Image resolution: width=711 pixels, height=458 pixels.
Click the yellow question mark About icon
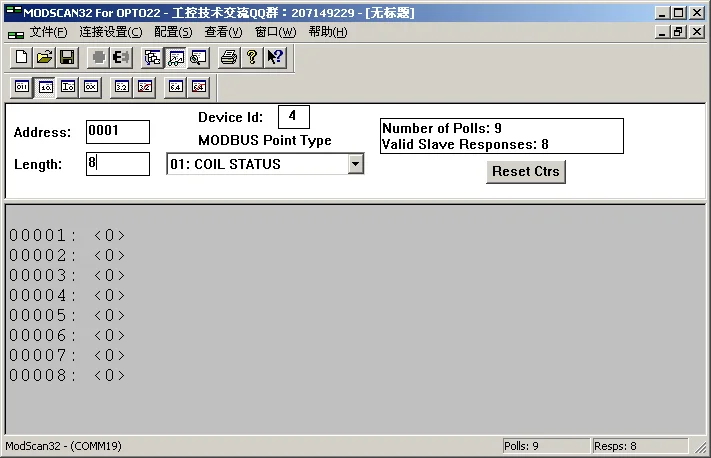(252, 57)
